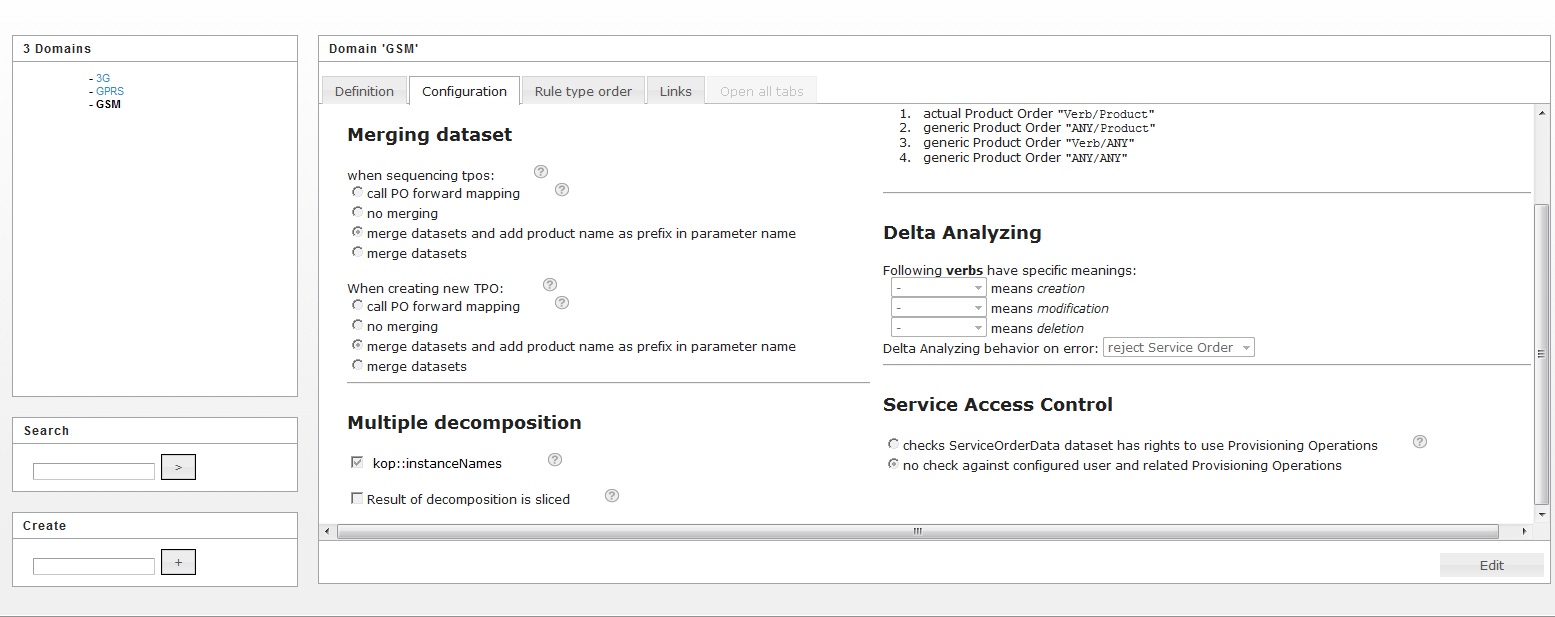Image resolution: width=1555 pixels, height=617 pixels.
Task: Open help for kop::instanceNames option
Action: (x=555, y=460)
